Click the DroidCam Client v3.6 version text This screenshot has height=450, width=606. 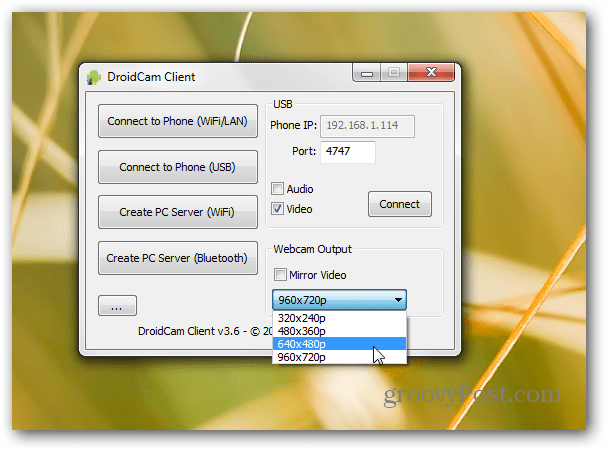(x=205, y=331)
